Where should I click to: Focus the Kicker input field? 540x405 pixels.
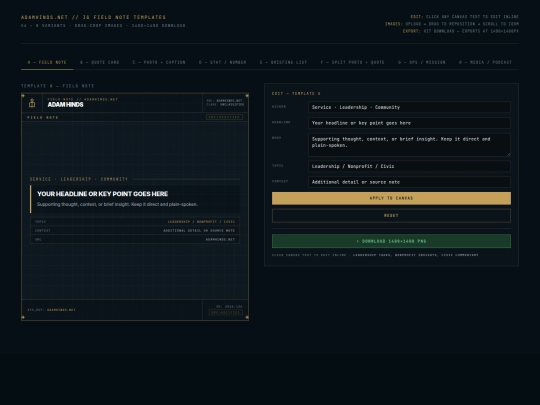click(409, 107)
